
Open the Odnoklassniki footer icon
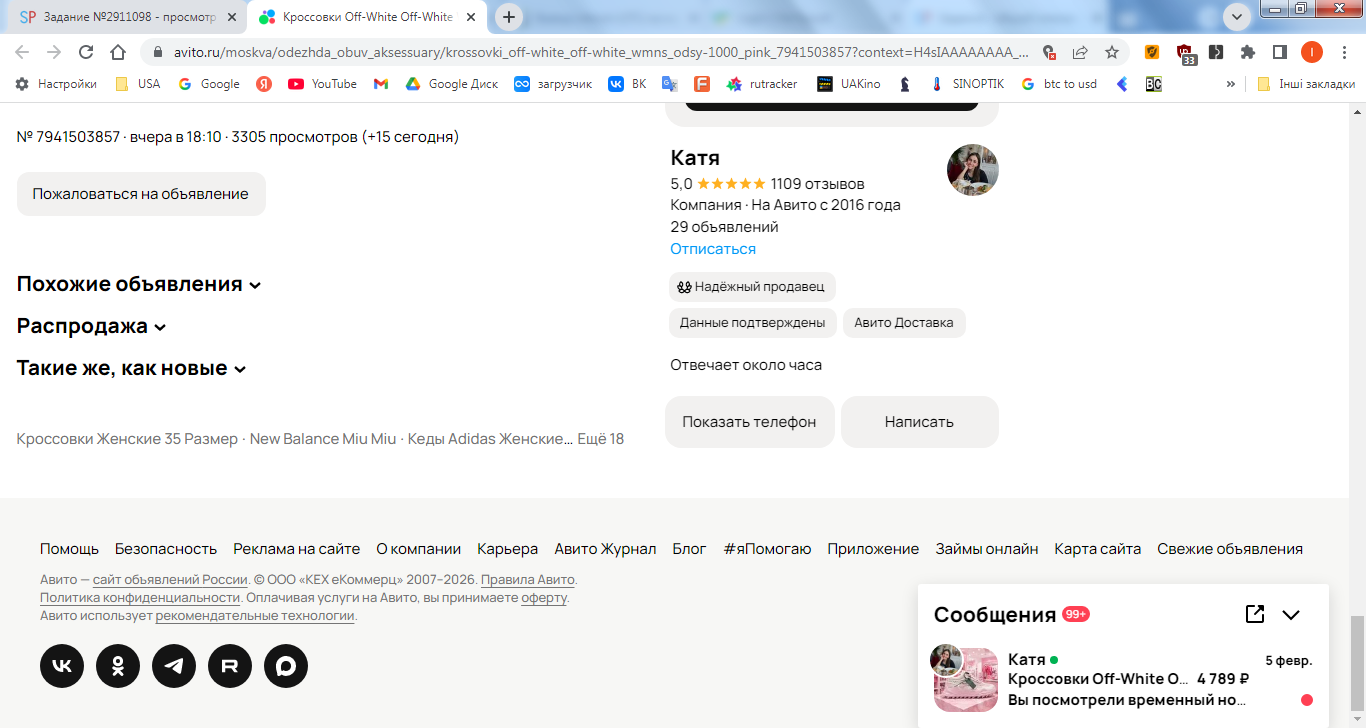[118, 666]
